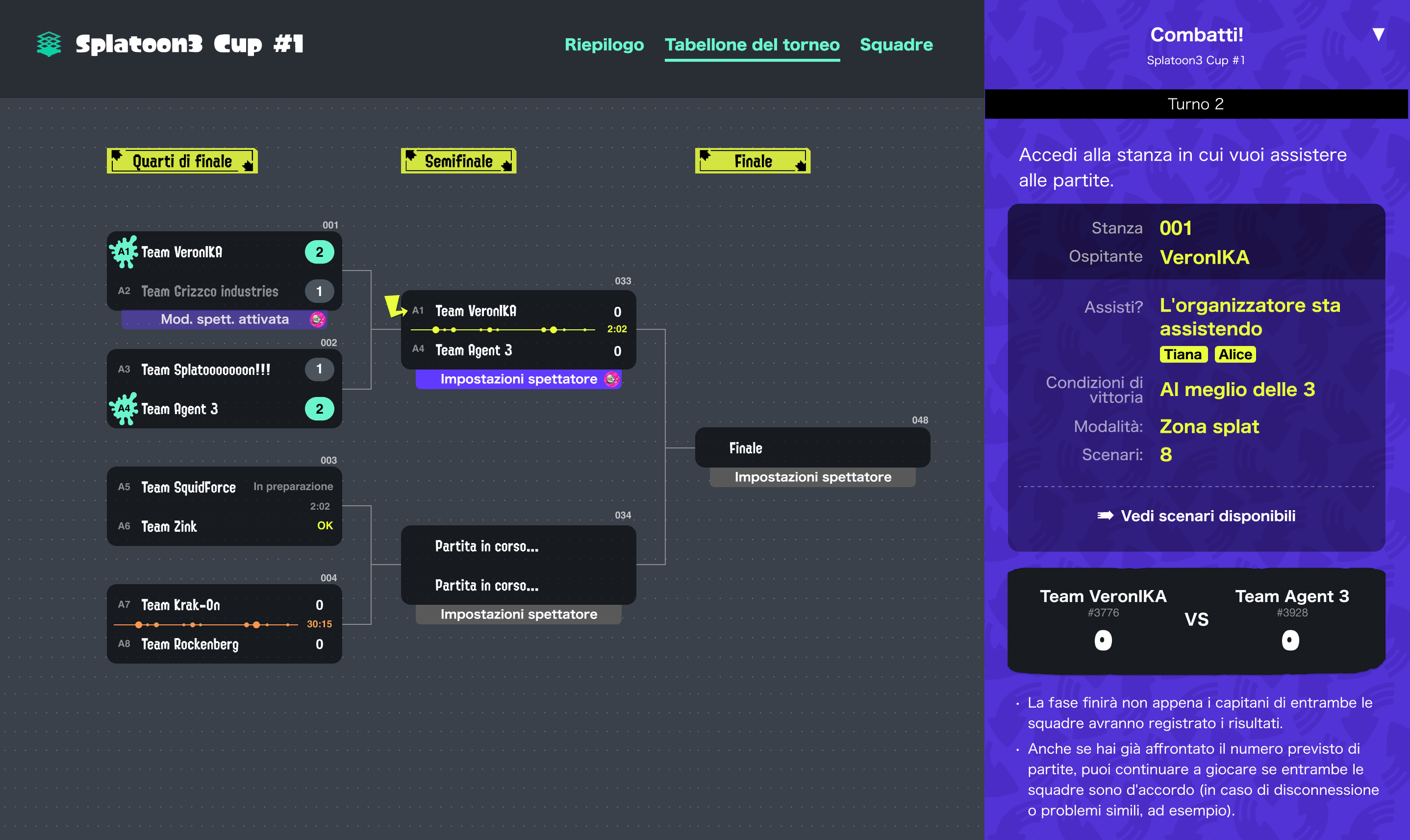1410x840 pixels.
Task: Select the Tabellone del torneo tab
Action: (752, 45)
